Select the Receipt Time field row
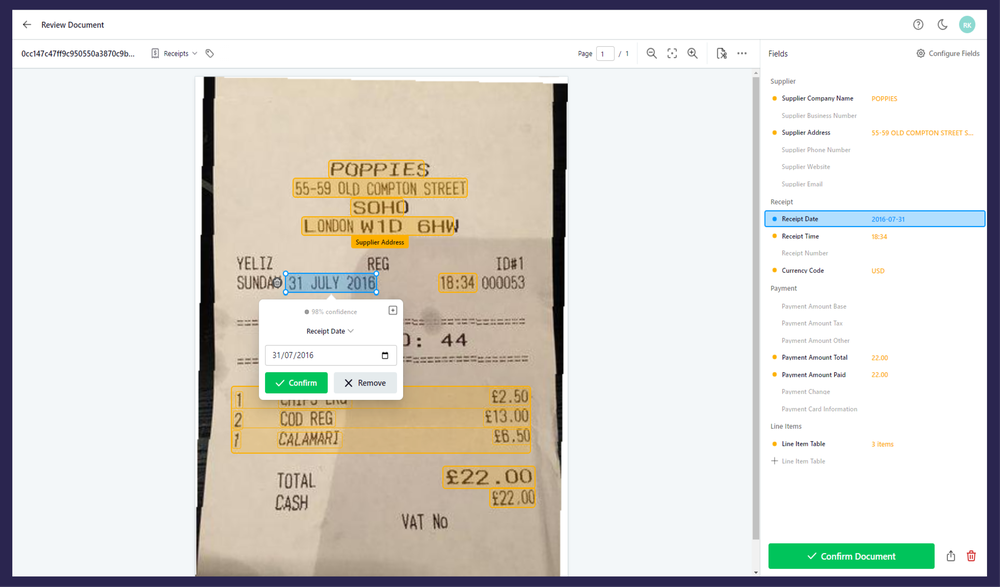Viewport: 1000px width, 587px height. point(875,236)
